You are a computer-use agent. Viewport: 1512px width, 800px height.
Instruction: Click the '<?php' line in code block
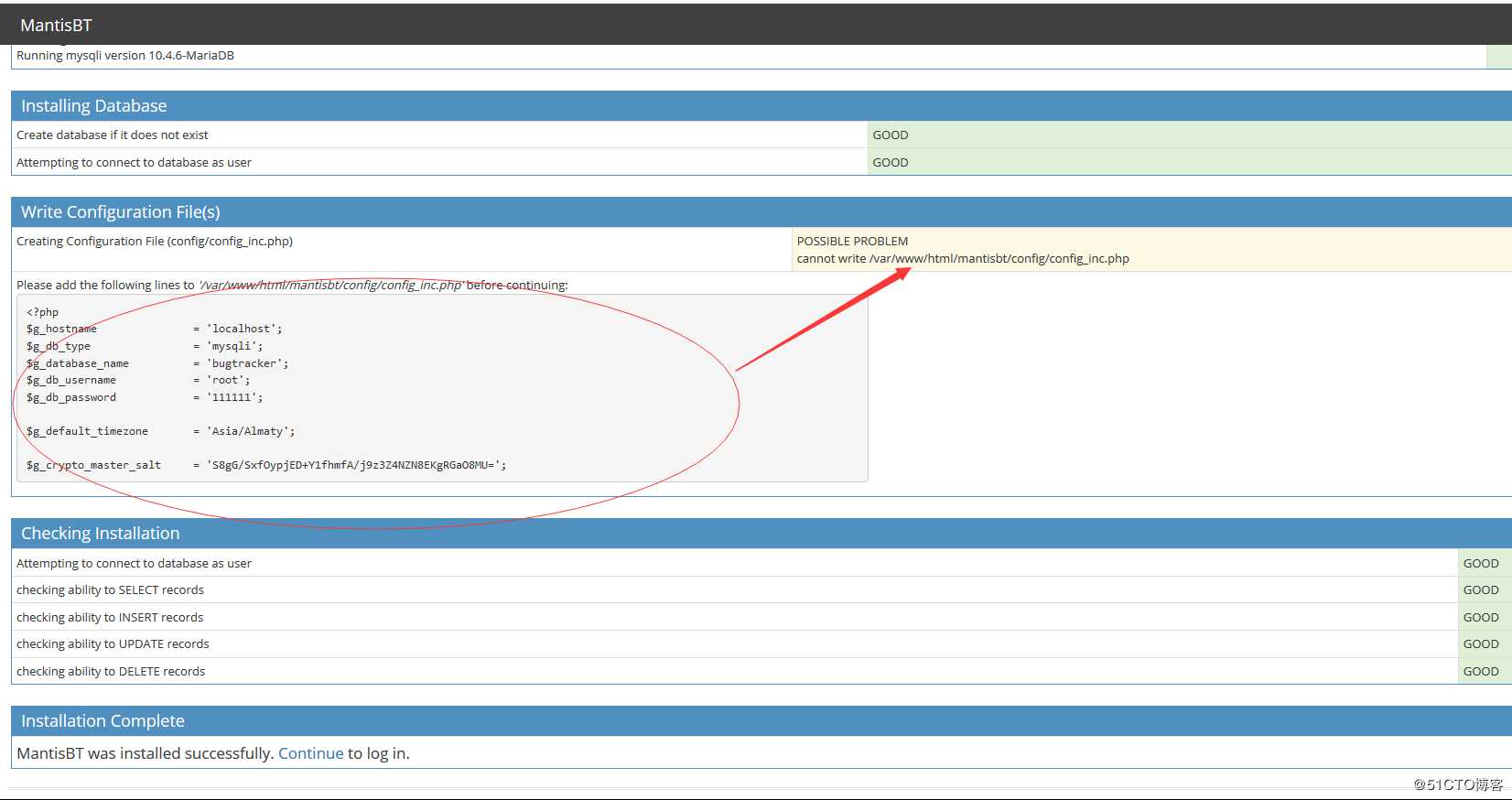[x=42, y=312]
